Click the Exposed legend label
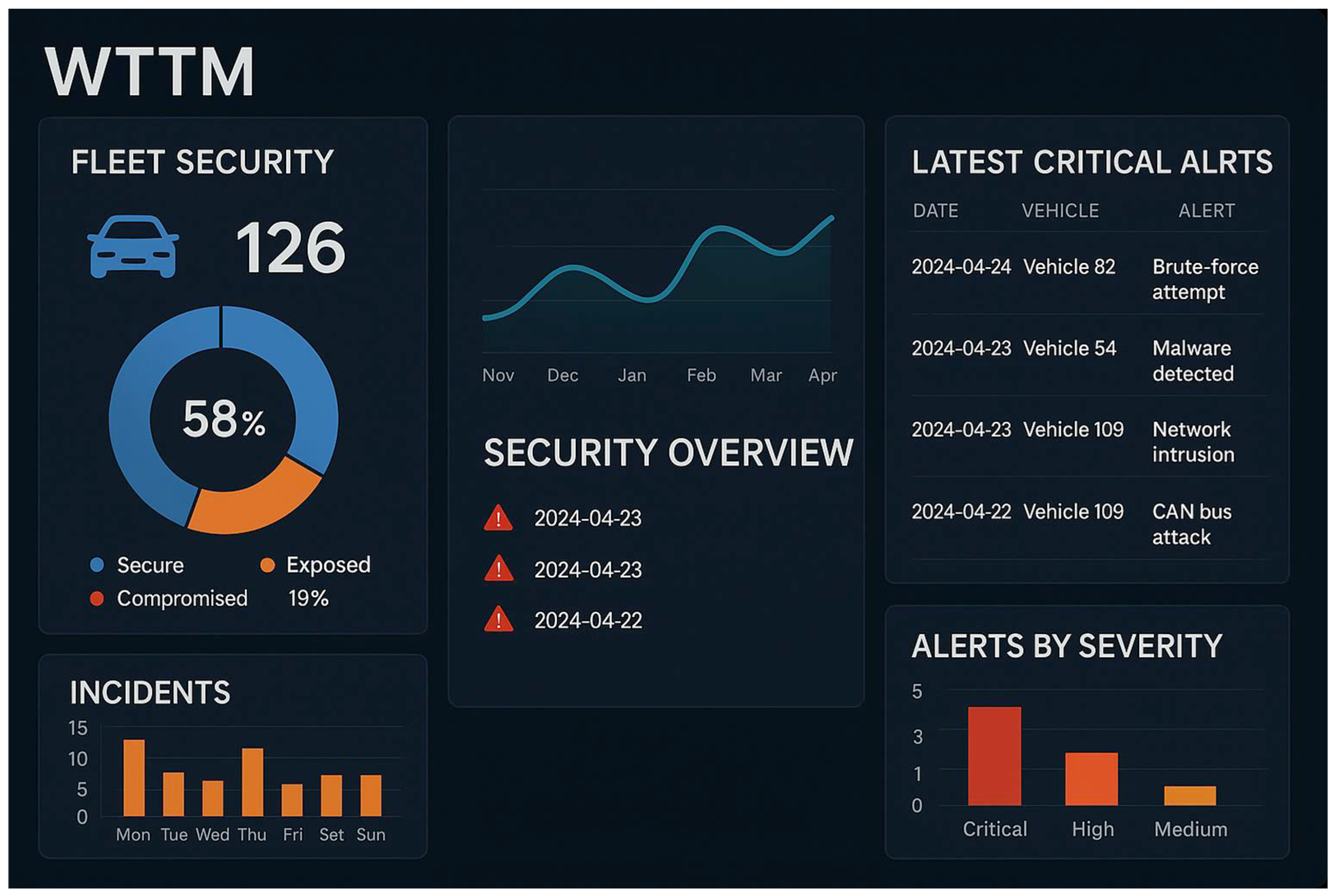 pos(328,565)
